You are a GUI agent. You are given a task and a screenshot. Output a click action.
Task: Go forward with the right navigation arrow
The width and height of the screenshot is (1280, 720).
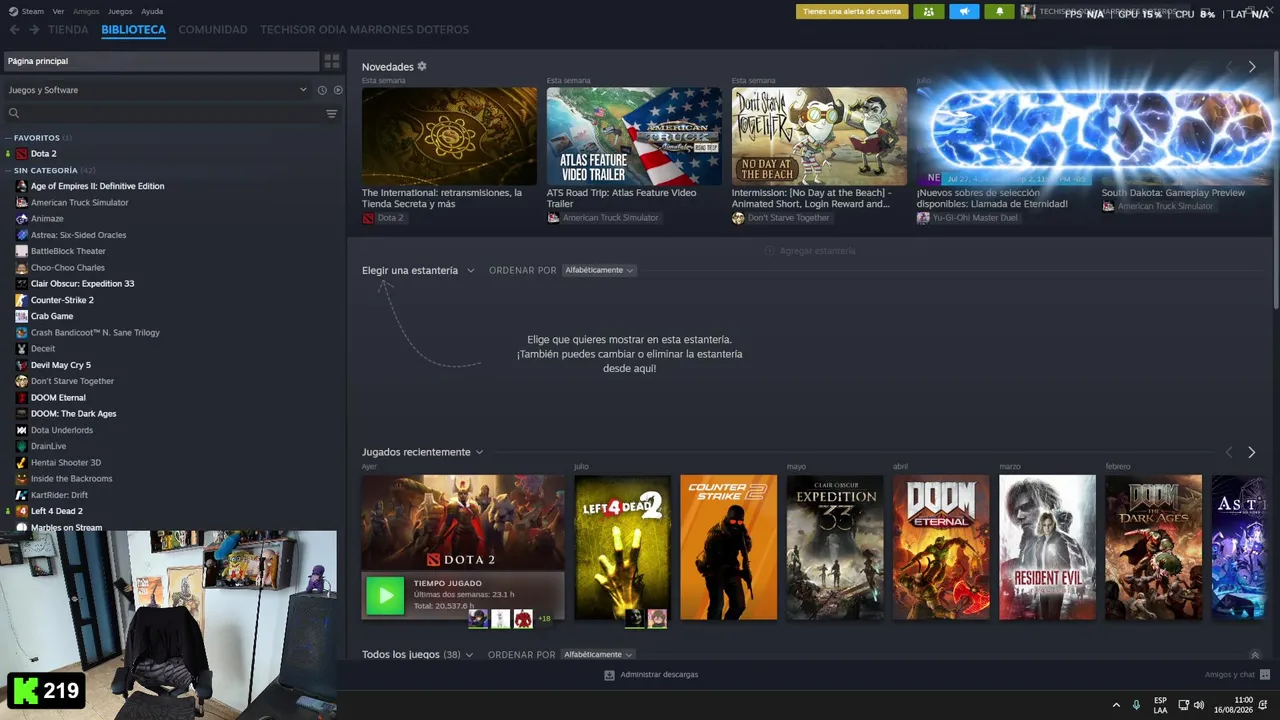tap(34, 30)
